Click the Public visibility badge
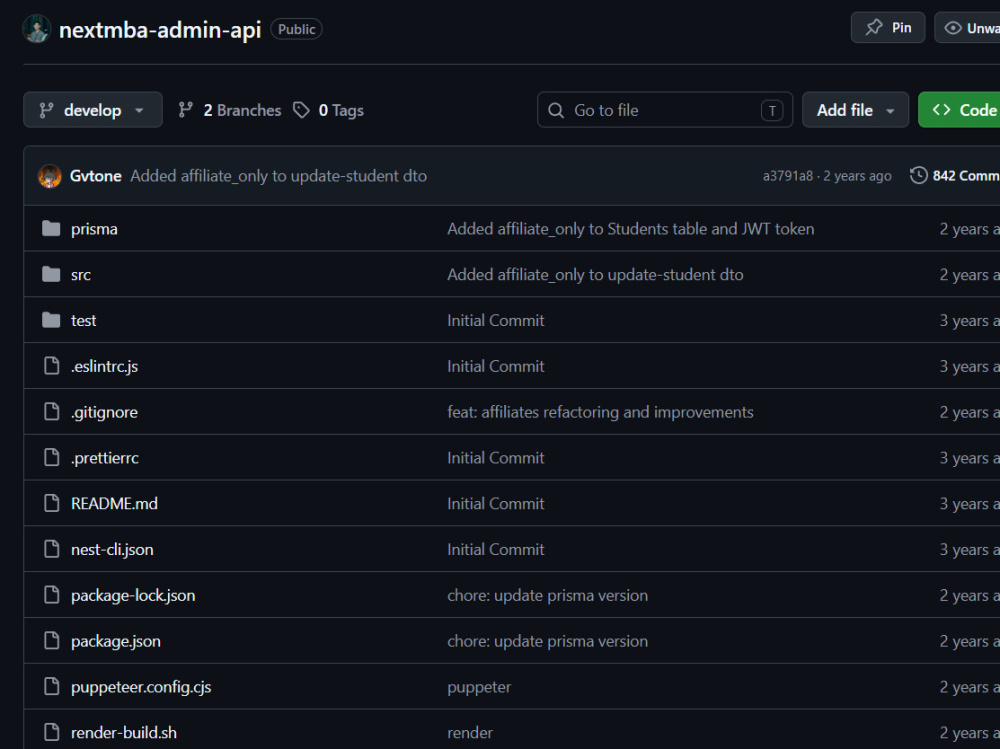1000x749 pixels. [x=297, y=29]
